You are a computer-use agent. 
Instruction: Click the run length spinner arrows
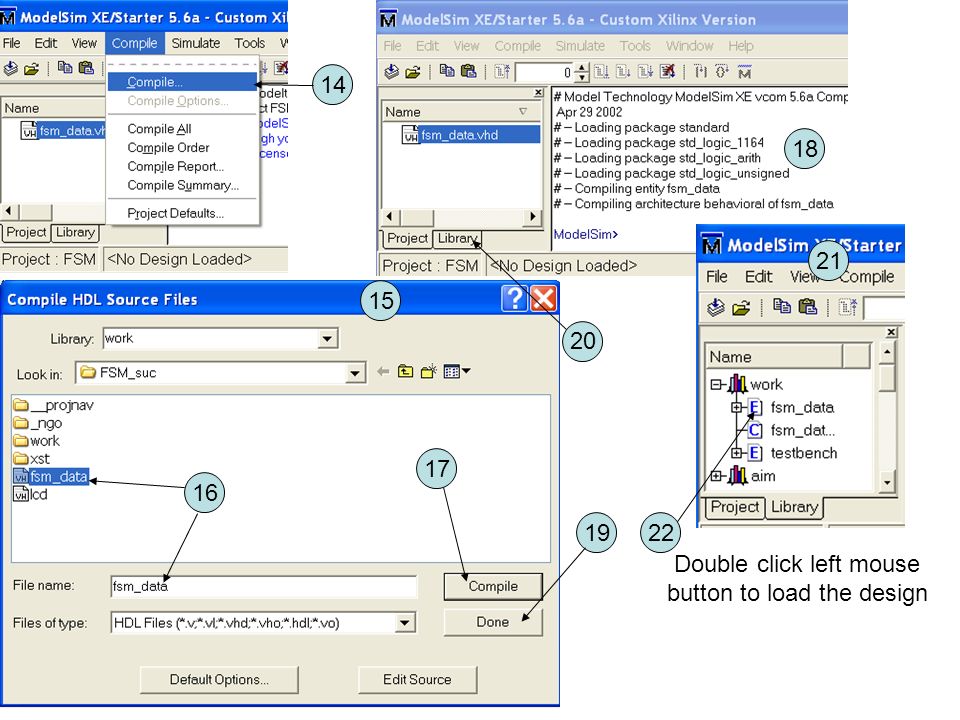582,73
